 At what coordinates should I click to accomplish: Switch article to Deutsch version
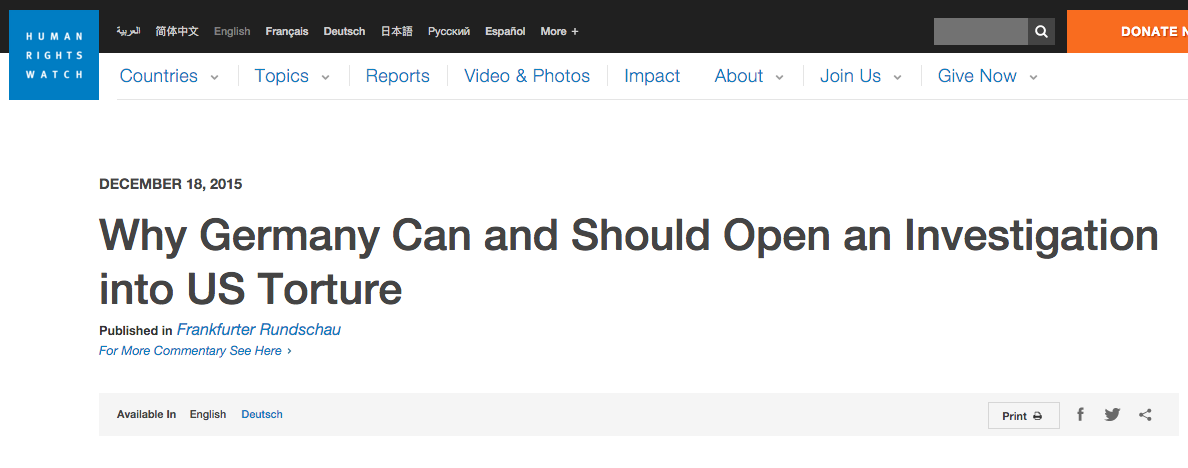(x=262, y=414)
